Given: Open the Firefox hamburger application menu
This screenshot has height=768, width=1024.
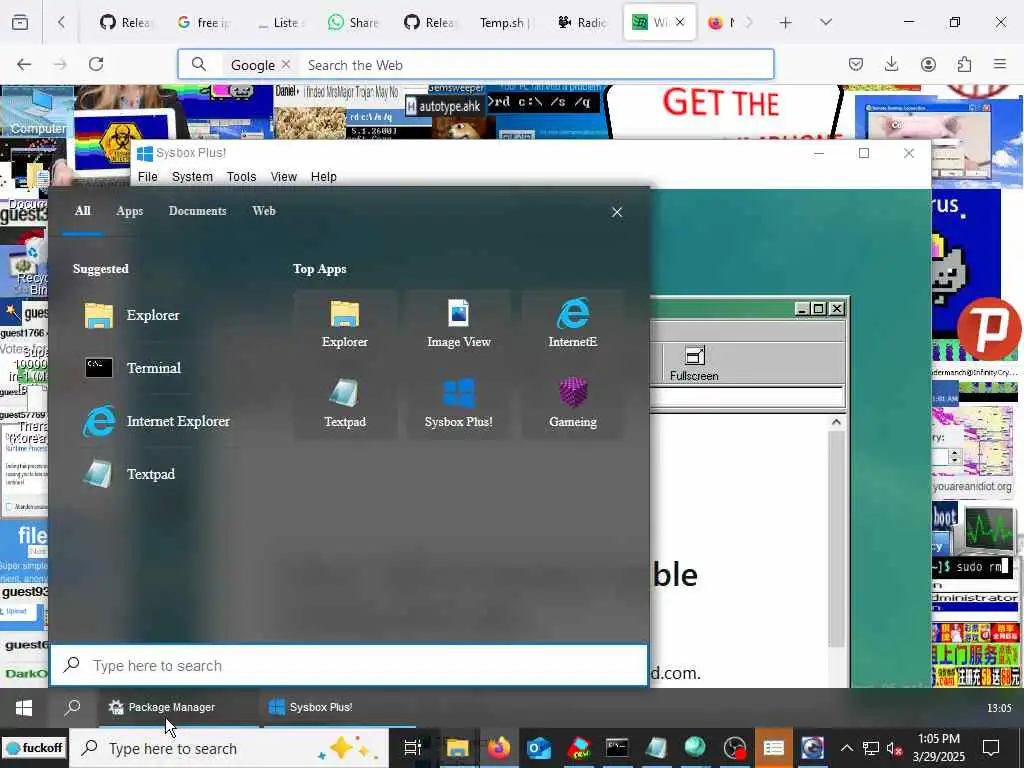Looking at the screenshot, I should click(1000, 64).
